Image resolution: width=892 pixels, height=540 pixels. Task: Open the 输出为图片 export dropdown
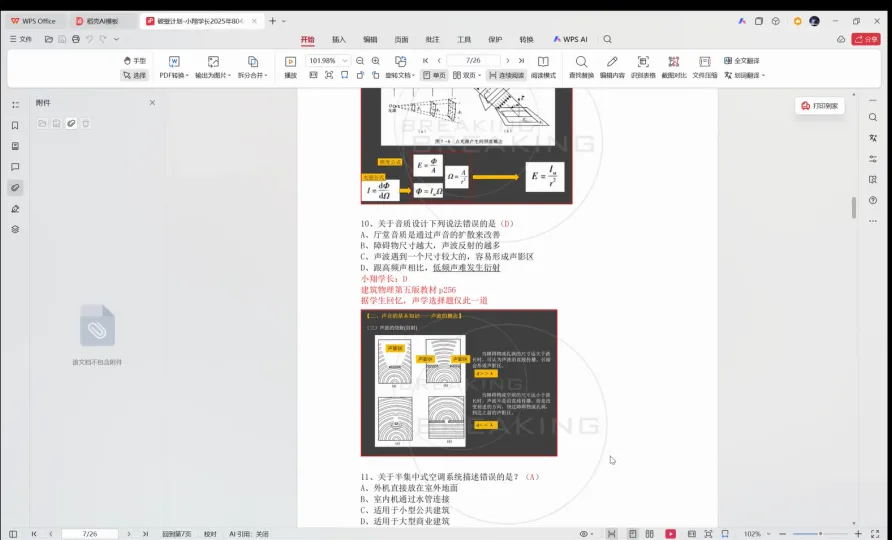213,67
